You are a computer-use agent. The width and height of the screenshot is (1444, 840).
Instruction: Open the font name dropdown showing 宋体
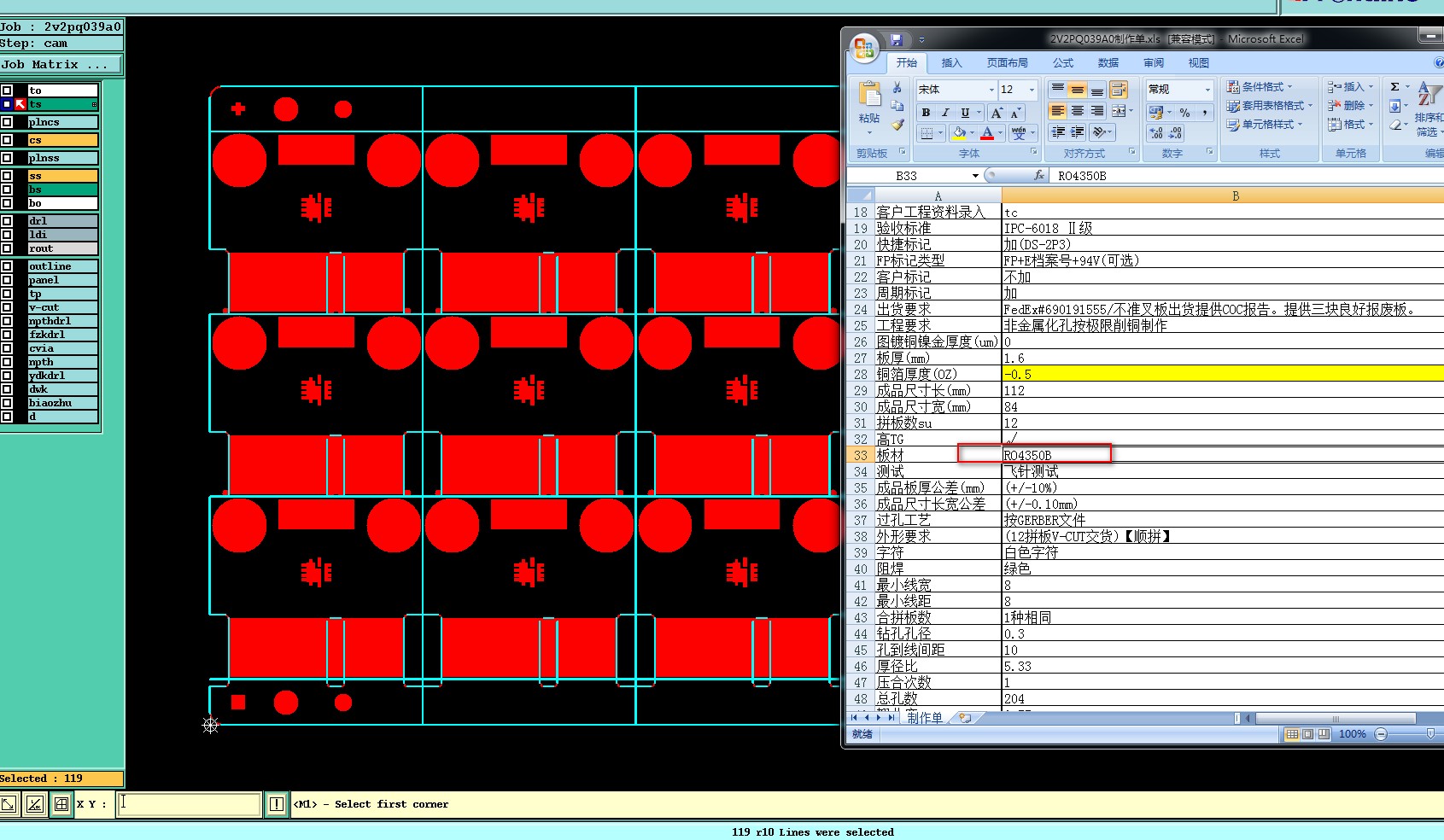pyautogui.click(x=991, y=90)
